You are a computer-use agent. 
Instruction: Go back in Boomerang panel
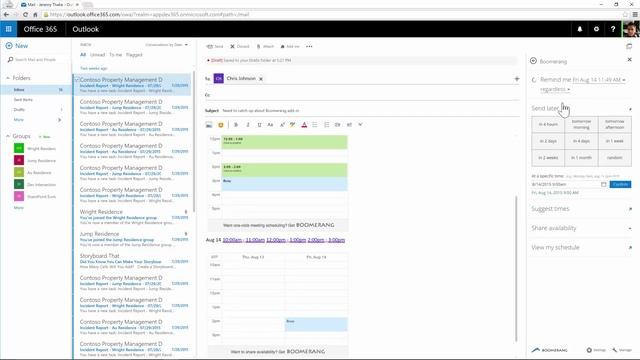pos(533,61)
